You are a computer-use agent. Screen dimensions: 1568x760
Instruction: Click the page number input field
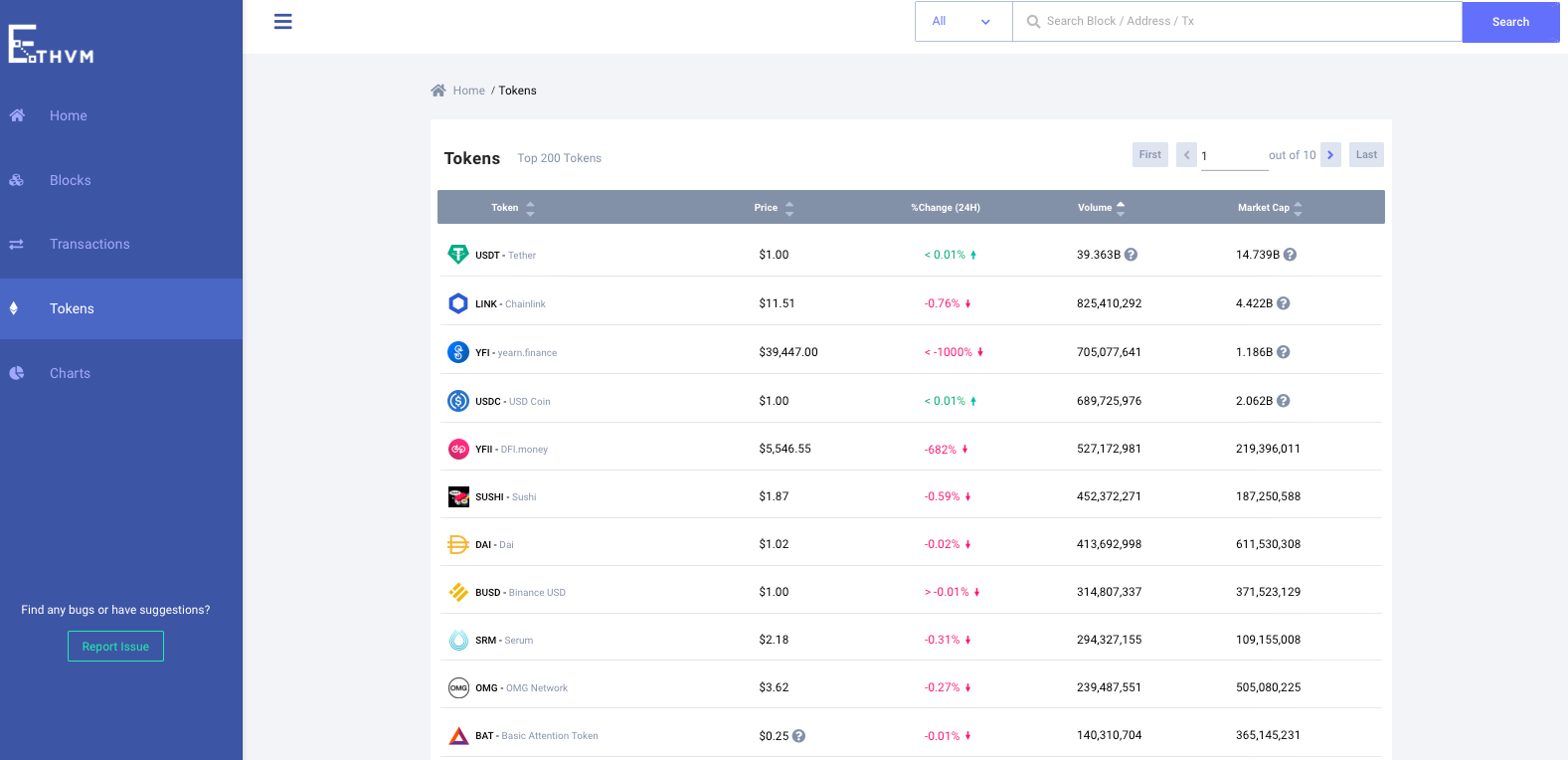(1234, 156)
